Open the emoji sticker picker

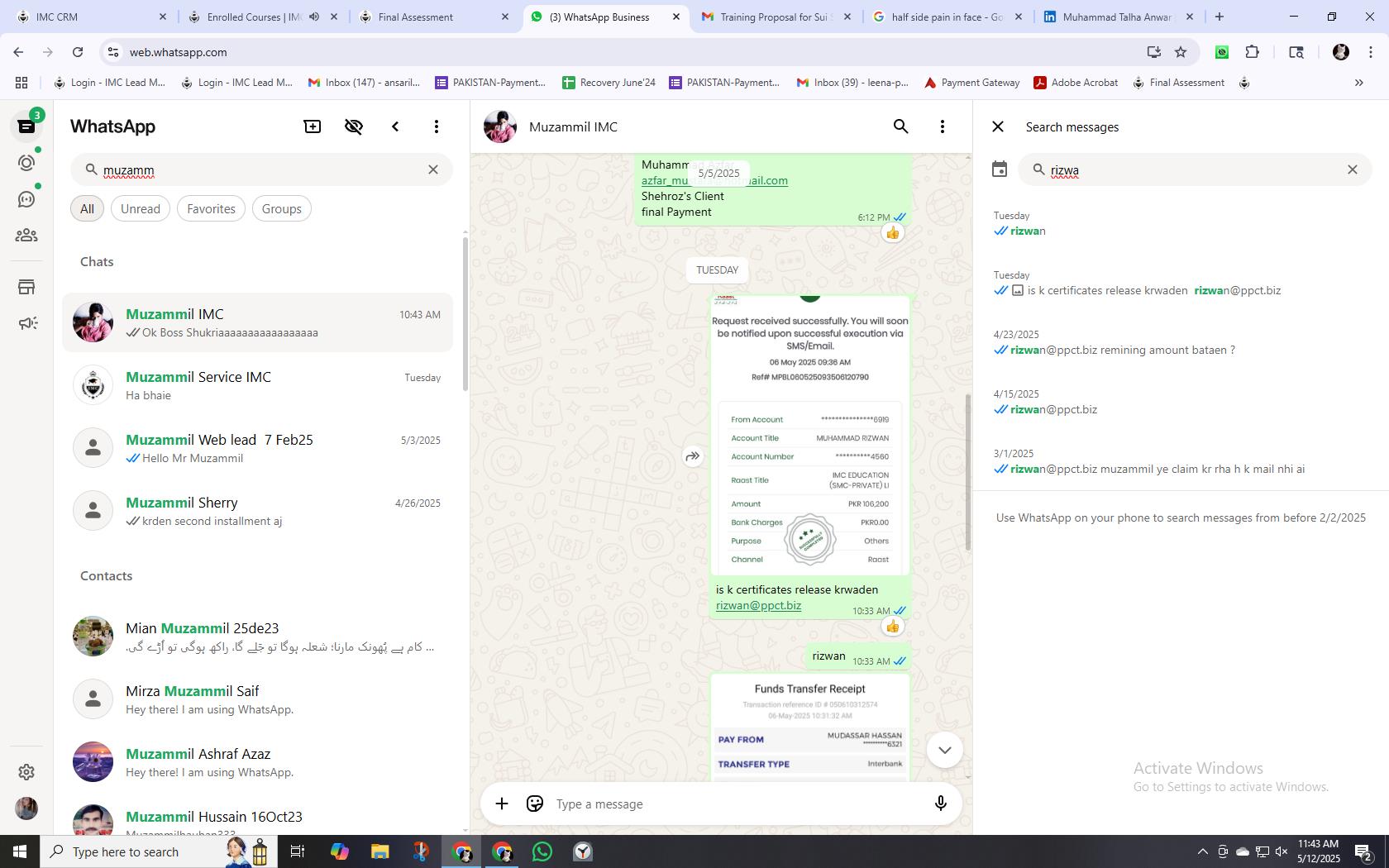click(535, 804)
